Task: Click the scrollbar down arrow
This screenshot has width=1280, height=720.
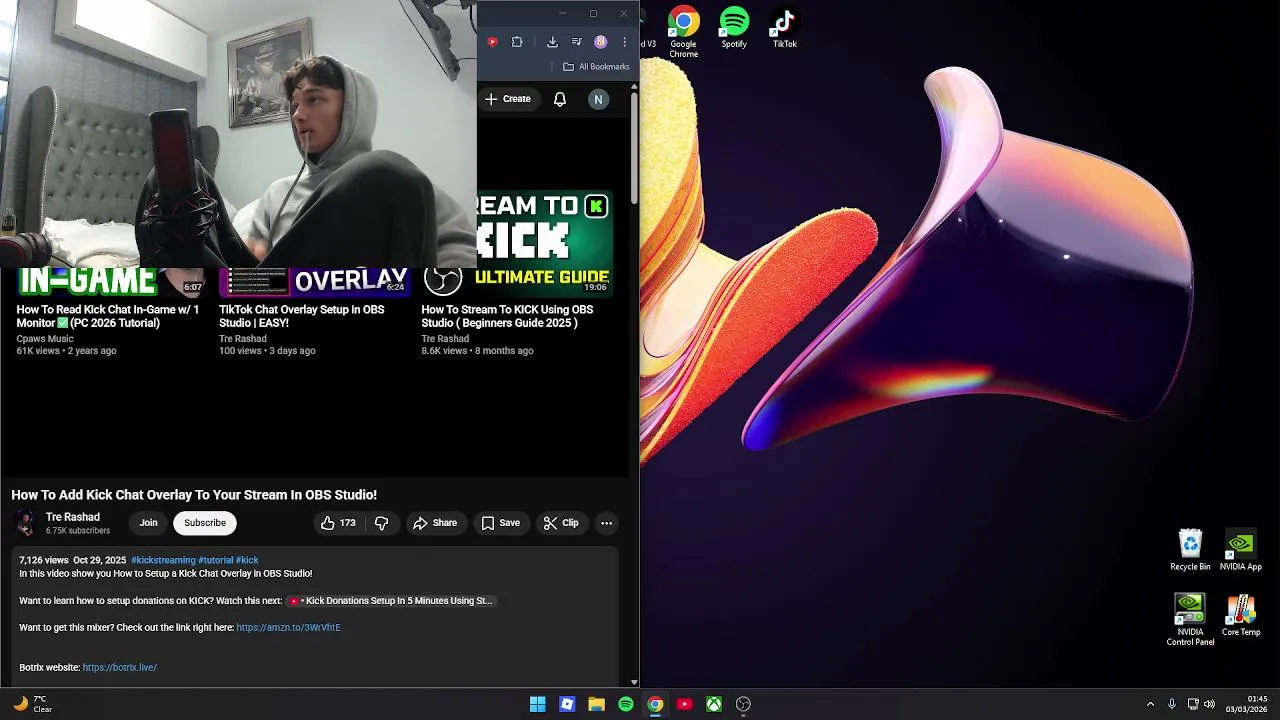Action: pos(634,682)
